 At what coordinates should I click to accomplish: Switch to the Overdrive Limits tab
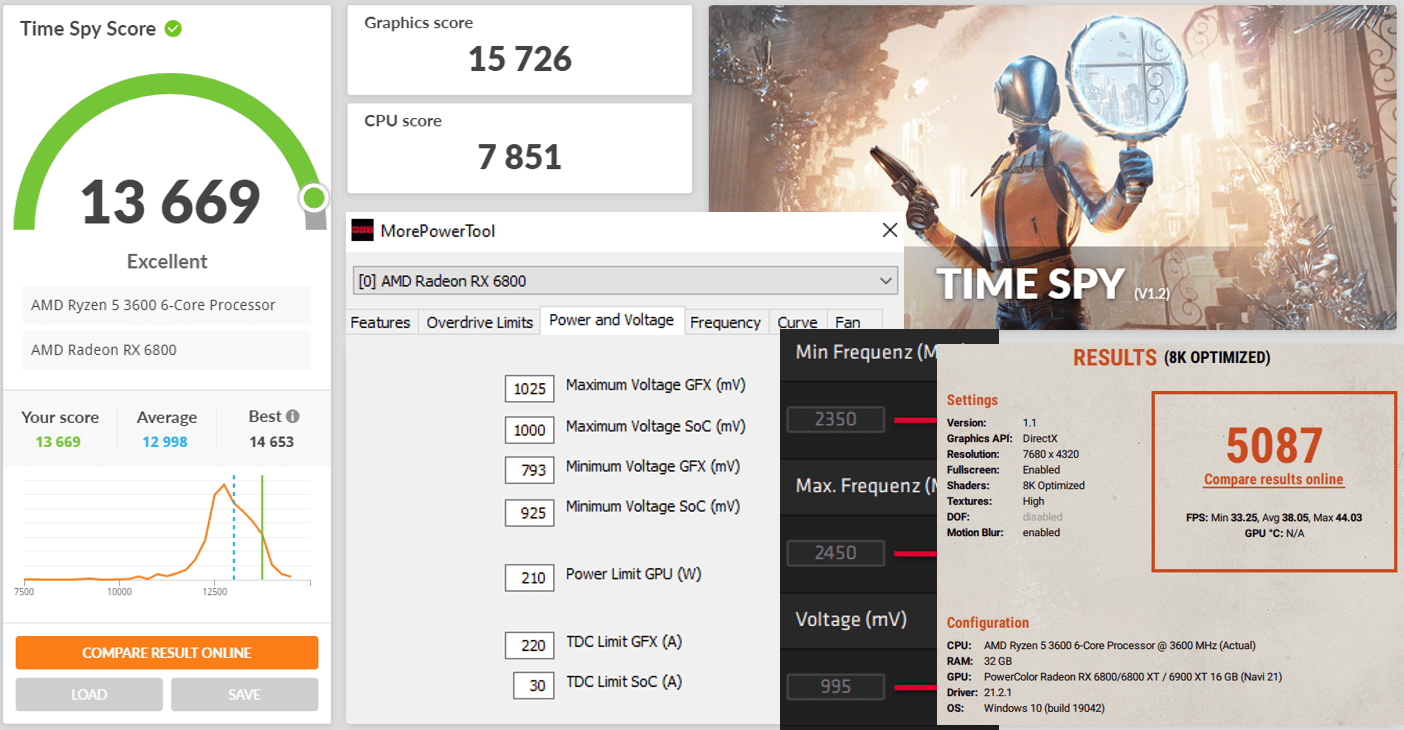click(x=480, y=322)
